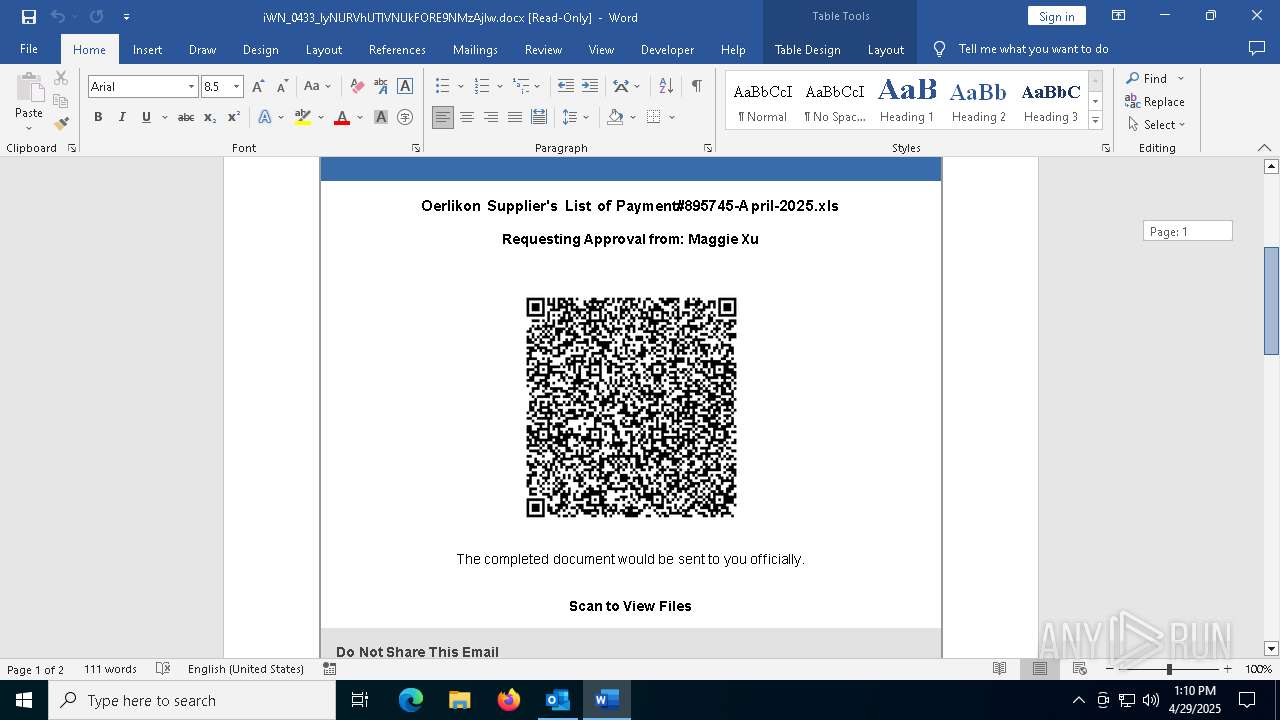This screenshot has height=720, width=1280.
Task: Click the Format Painter brush icon
Action: (61, 124)
